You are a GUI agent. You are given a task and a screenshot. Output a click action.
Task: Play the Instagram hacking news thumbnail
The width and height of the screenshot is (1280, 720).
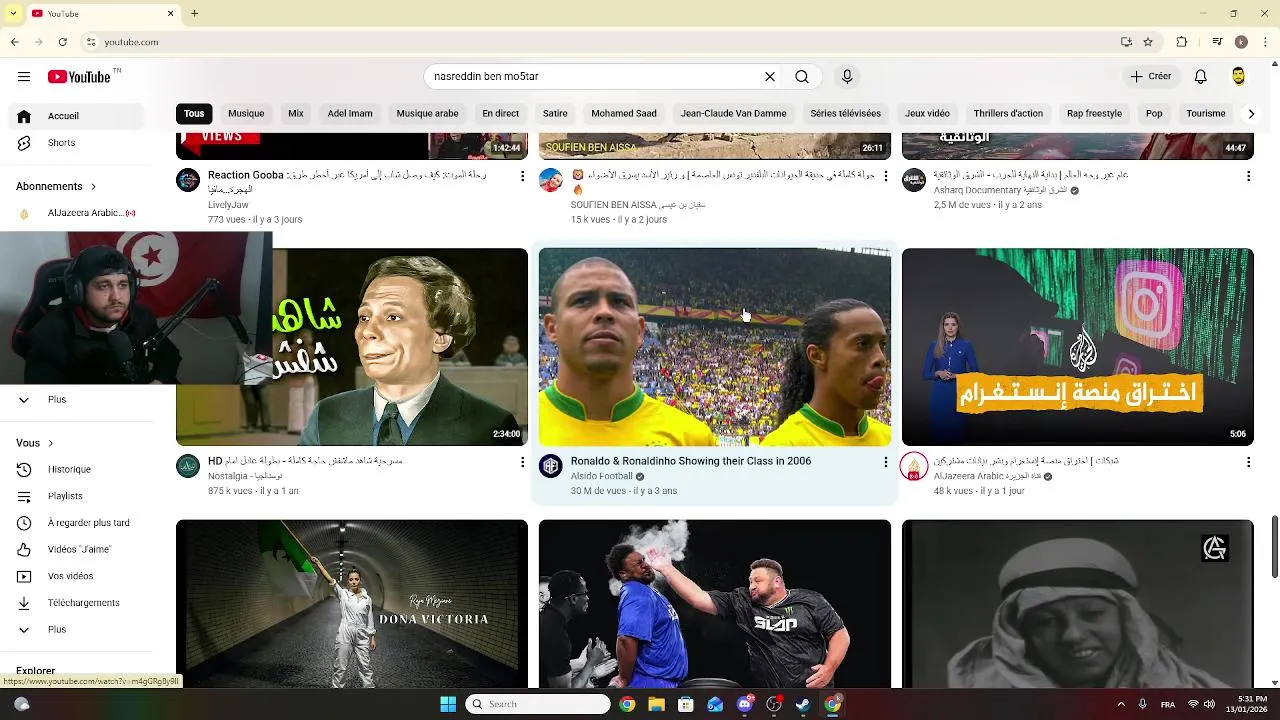(1077, 347)
